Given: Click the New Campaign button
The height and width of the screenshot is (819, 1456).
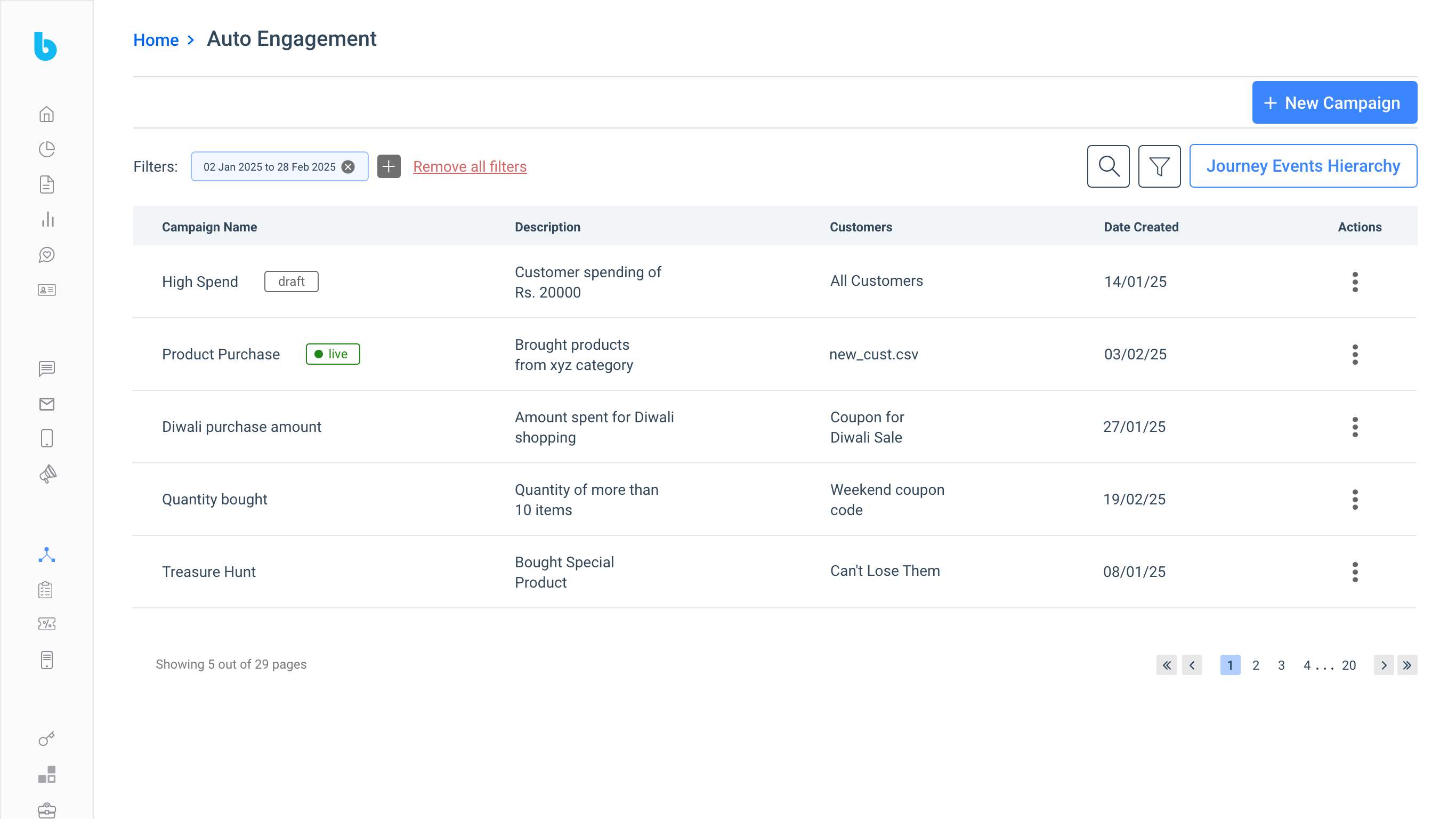Looking at the screenshot, I should [x=1334, y=102].
